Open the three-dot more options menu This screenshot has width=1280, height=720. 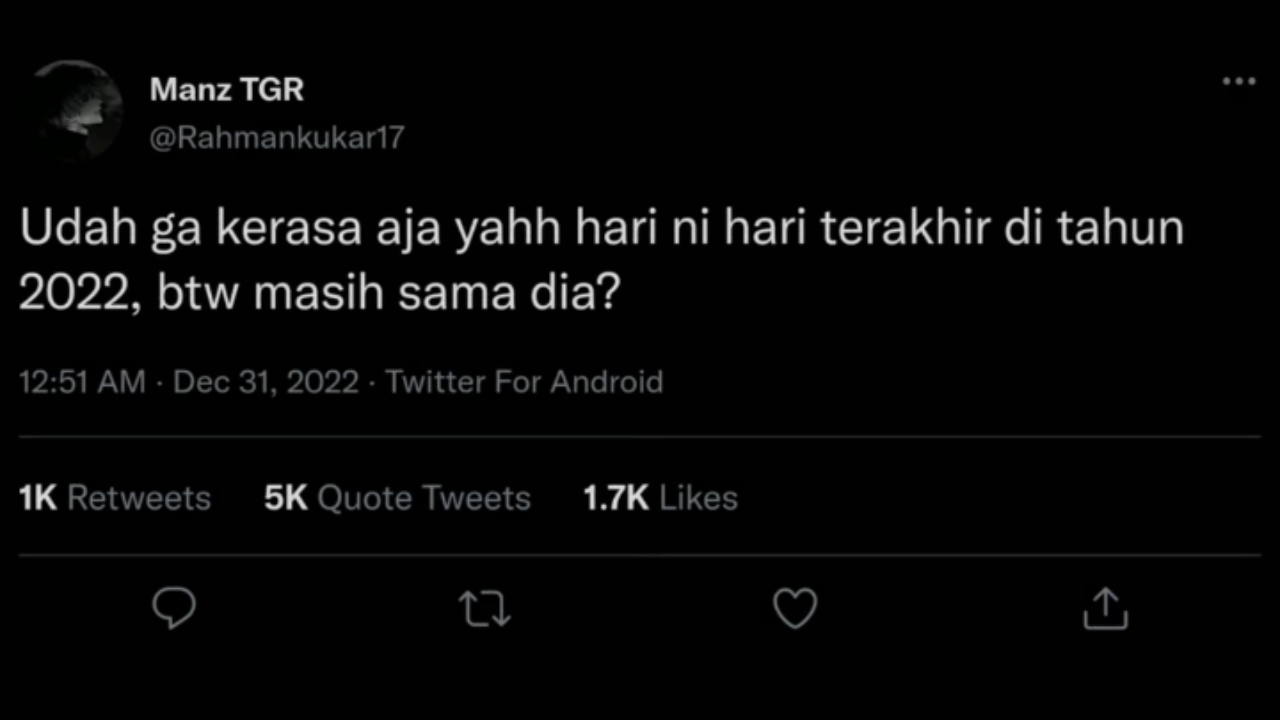tap(1239, 82)
